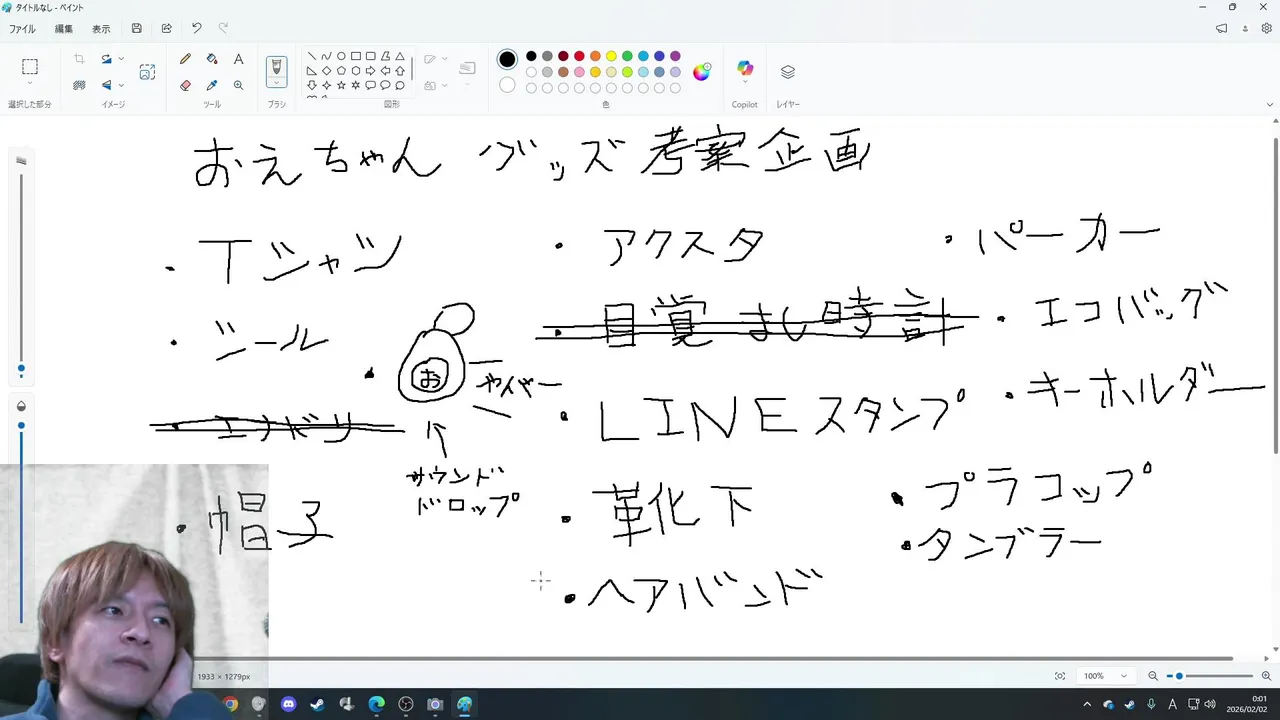This screenshot has width=1280, height=720.
Task: Show hidden system tray icons chevron
Action: [1087, 704]
